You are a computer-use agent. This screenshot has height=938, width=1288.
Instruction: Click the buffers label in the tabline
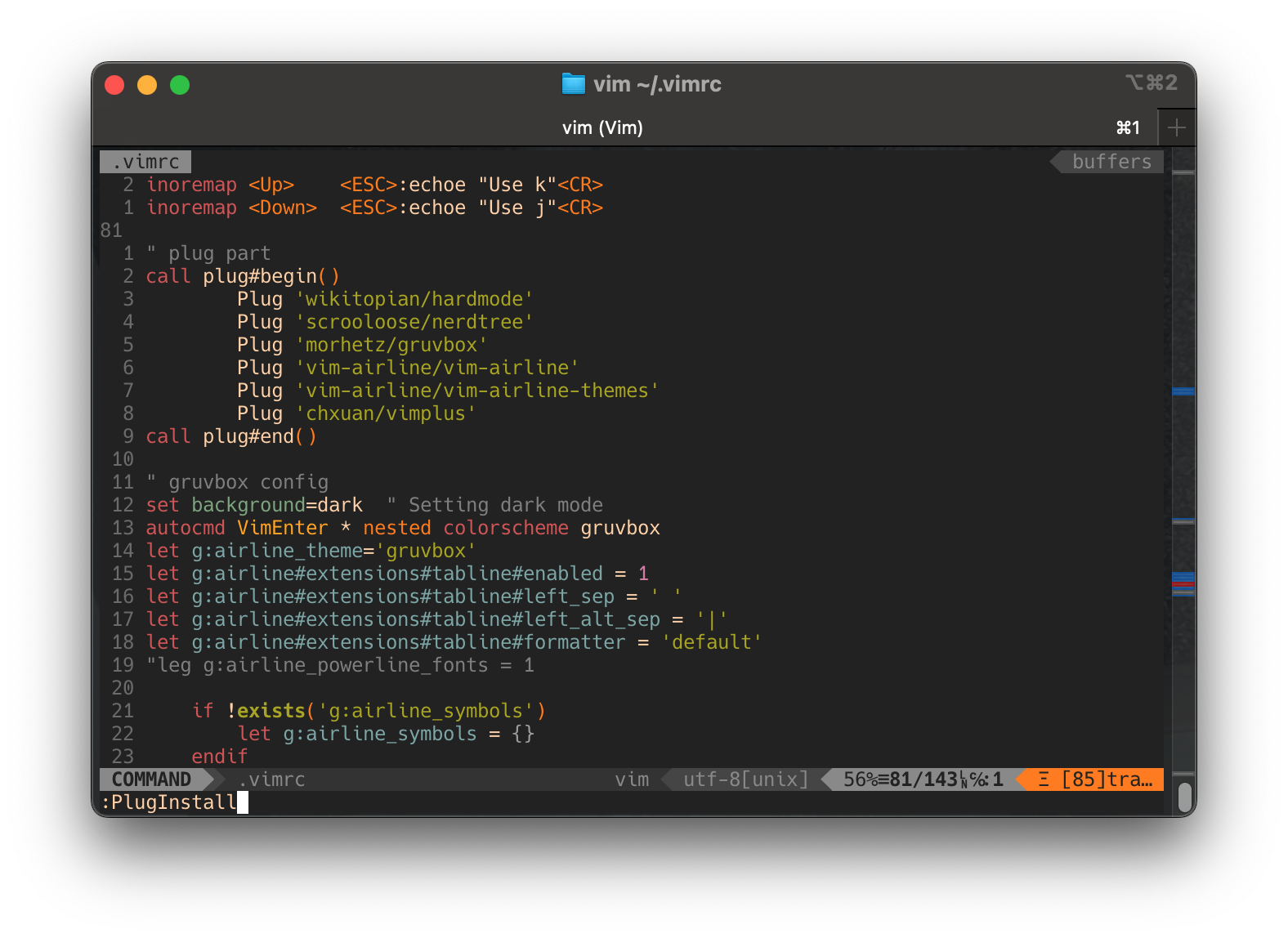(1111, 162)
